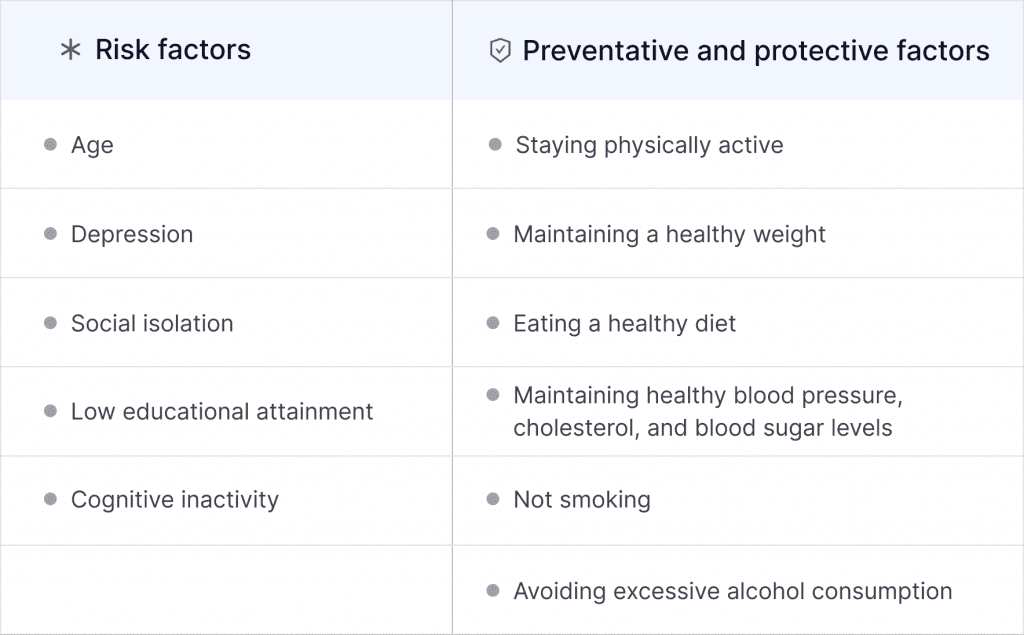Select the Preventative and protective factors header

tap(756, 51)
